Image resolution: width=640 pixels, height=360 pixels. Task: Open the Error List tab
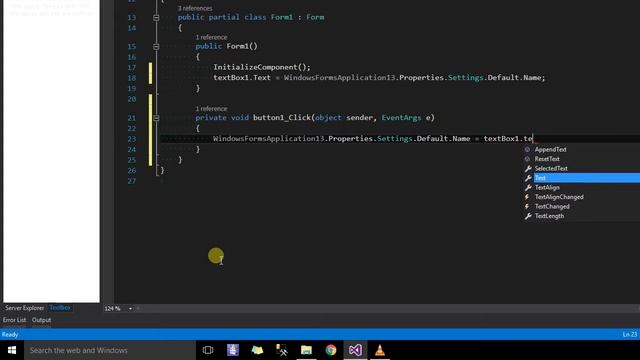click(x=14, y=320)
